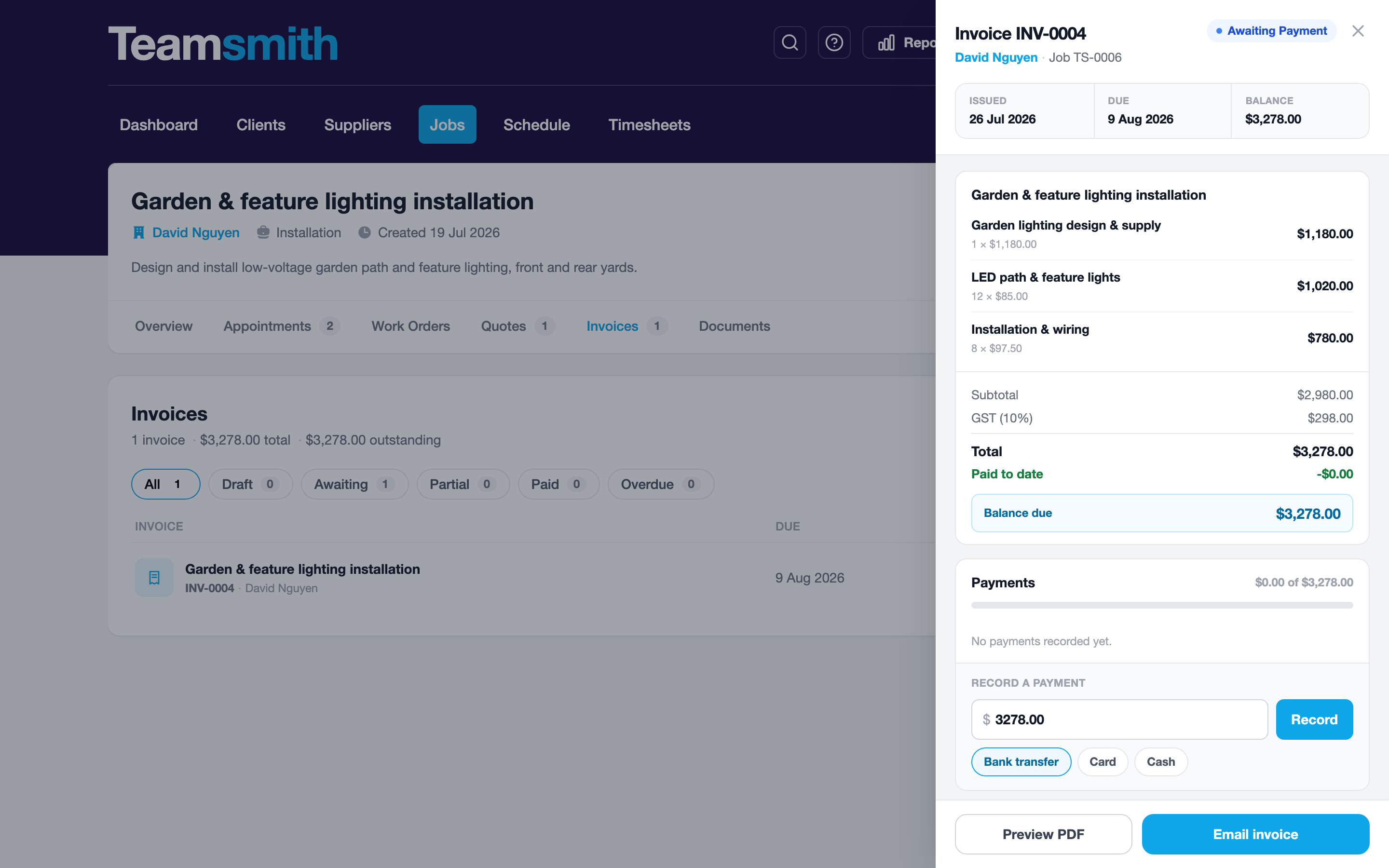Click the payments progress bar
Viewport: 1389px width, 868px height.
pos(1162,605)
